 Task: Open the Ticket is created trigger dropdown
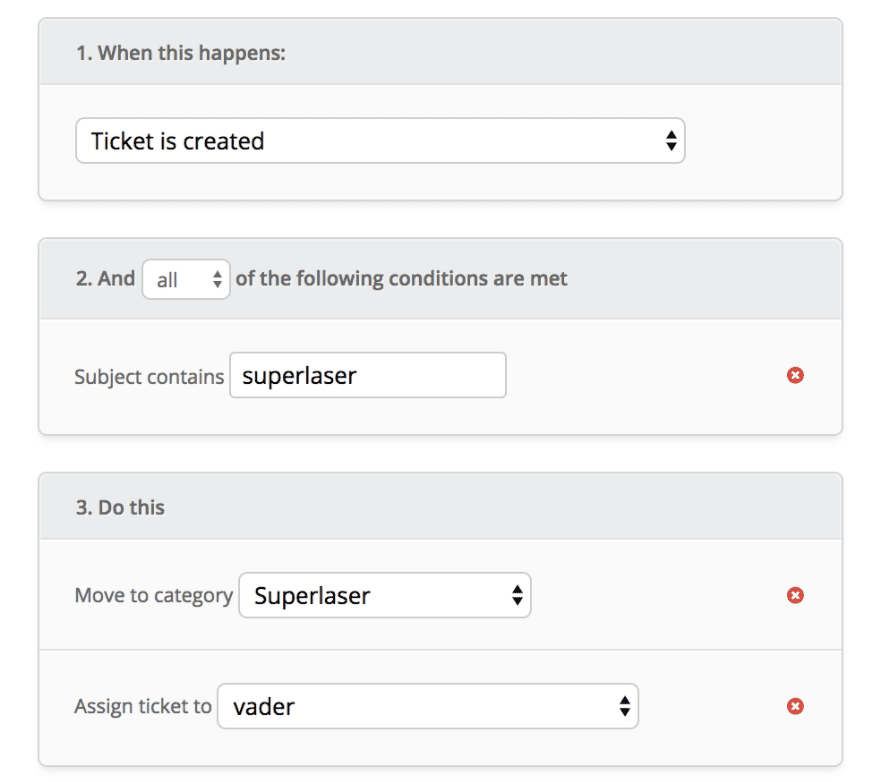point(380,141)
